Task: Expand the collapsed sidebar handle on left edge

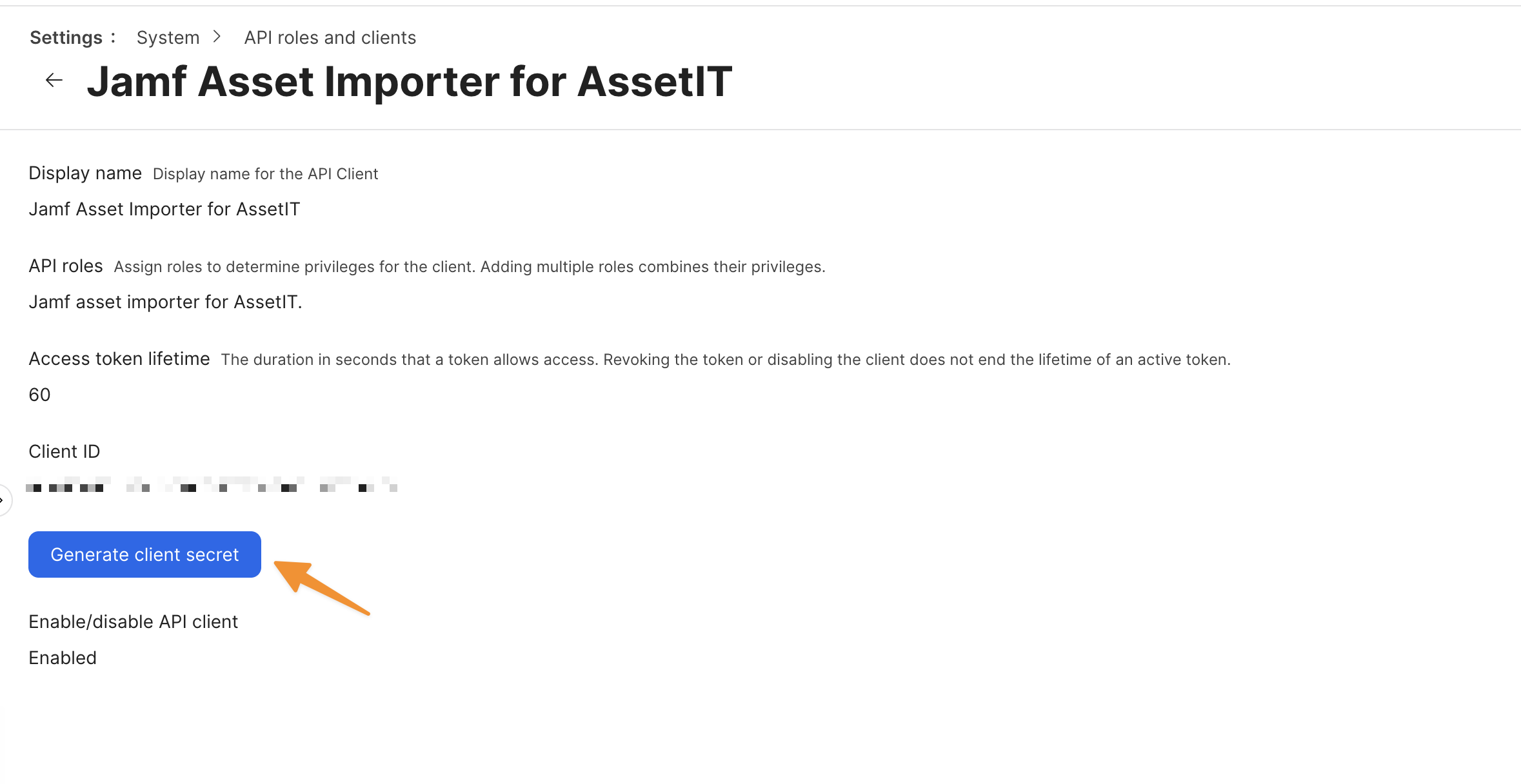Action: click(4, 500)
